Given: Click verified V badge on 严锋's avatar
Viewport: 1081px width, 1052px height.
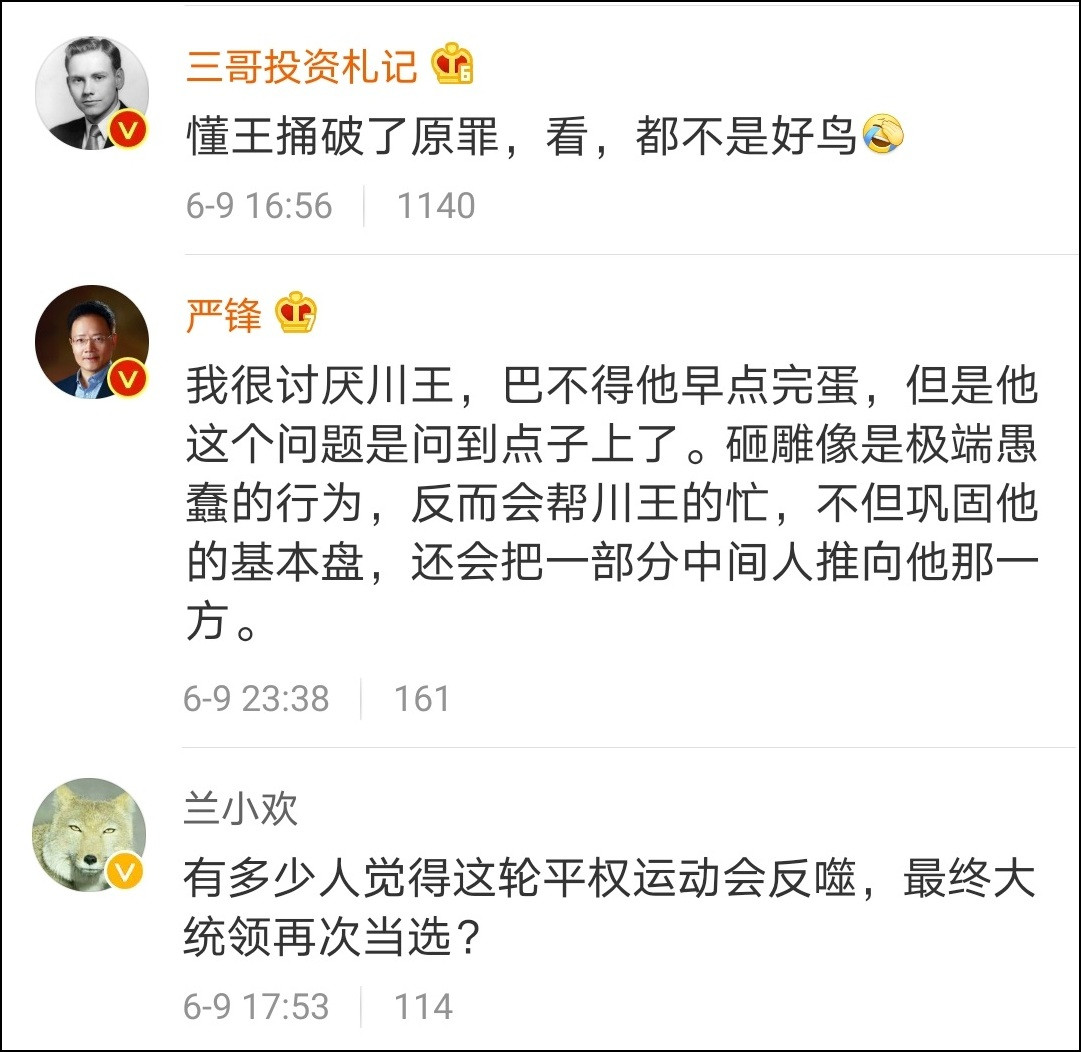Looking at the screenshot, I should click(129, 379).
